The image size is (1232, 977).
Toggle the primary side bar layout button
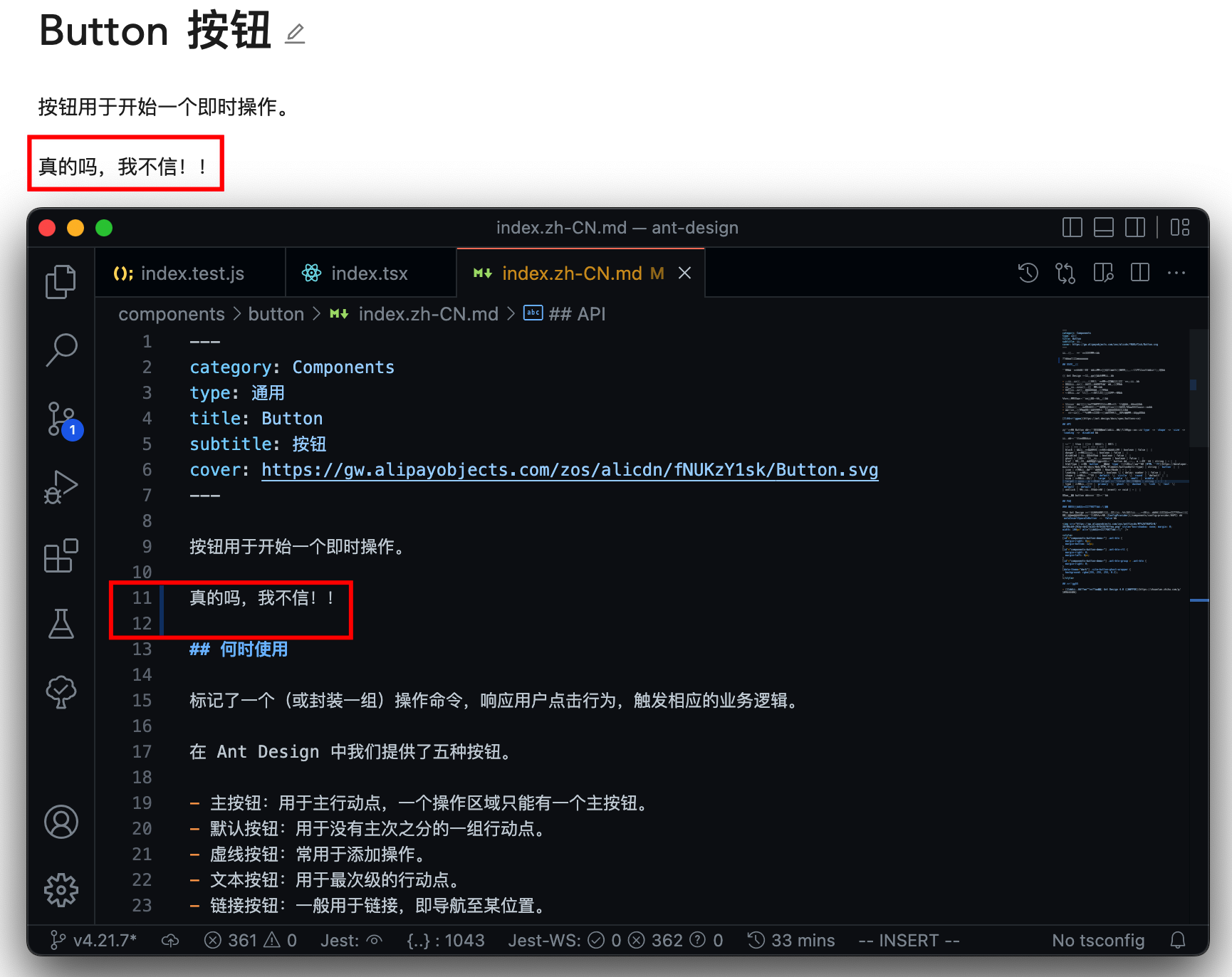click(1072, 228)
